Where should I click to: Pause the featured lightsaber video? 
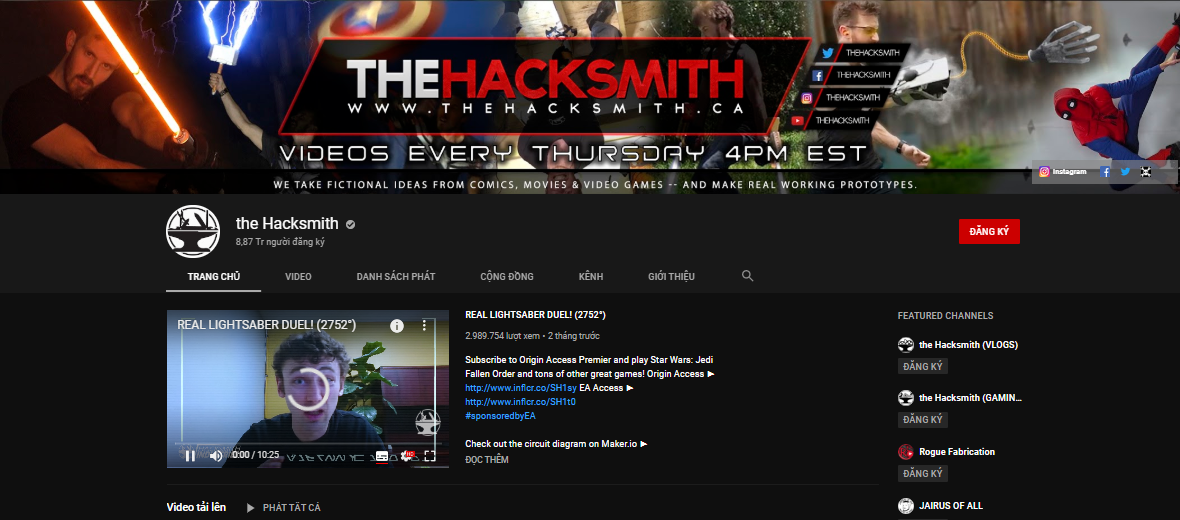point(190,456)
